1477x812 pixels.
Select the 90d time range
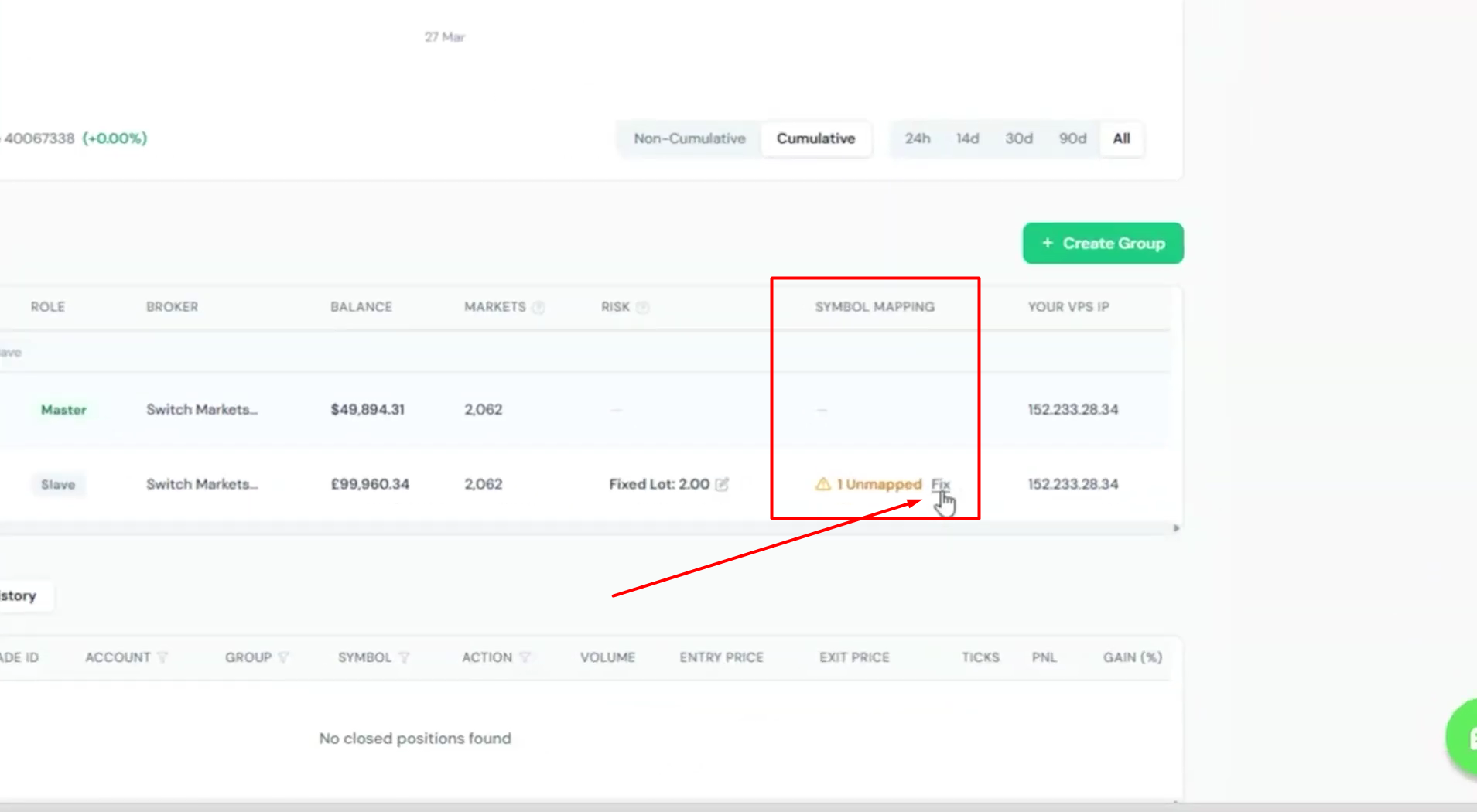tap(1072, 138)
